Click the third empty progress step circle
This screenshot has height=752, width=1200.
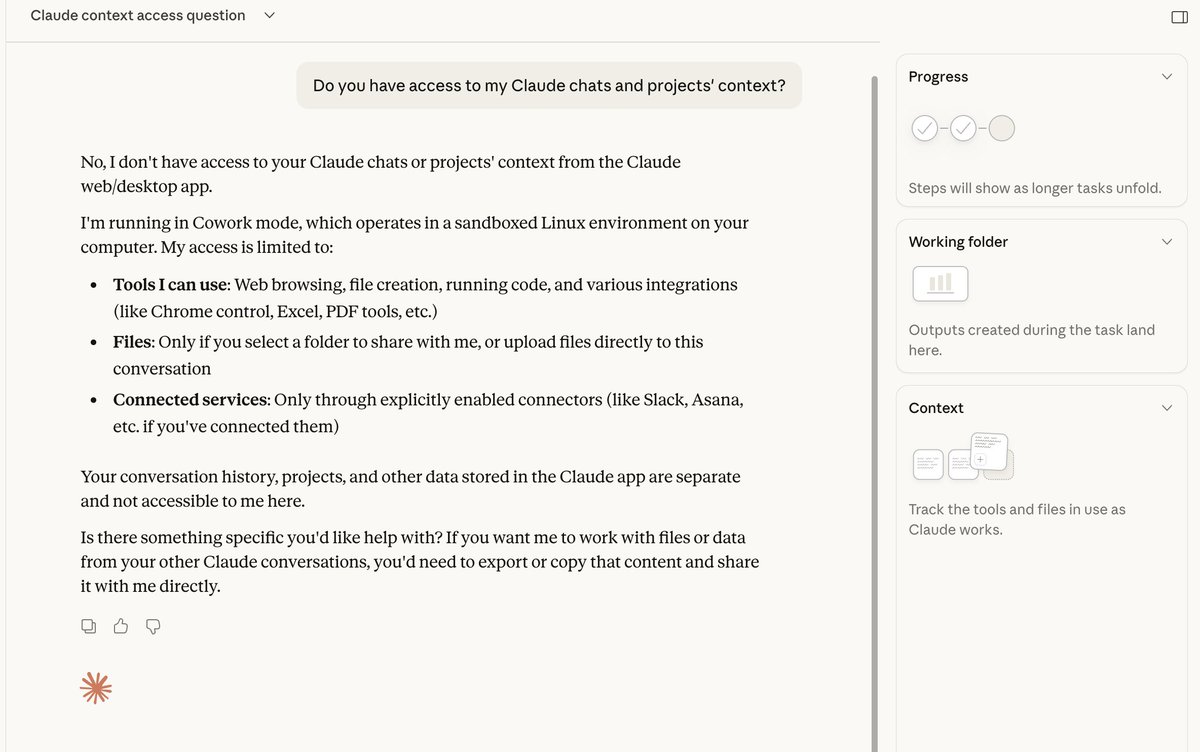pos(1001,128)
